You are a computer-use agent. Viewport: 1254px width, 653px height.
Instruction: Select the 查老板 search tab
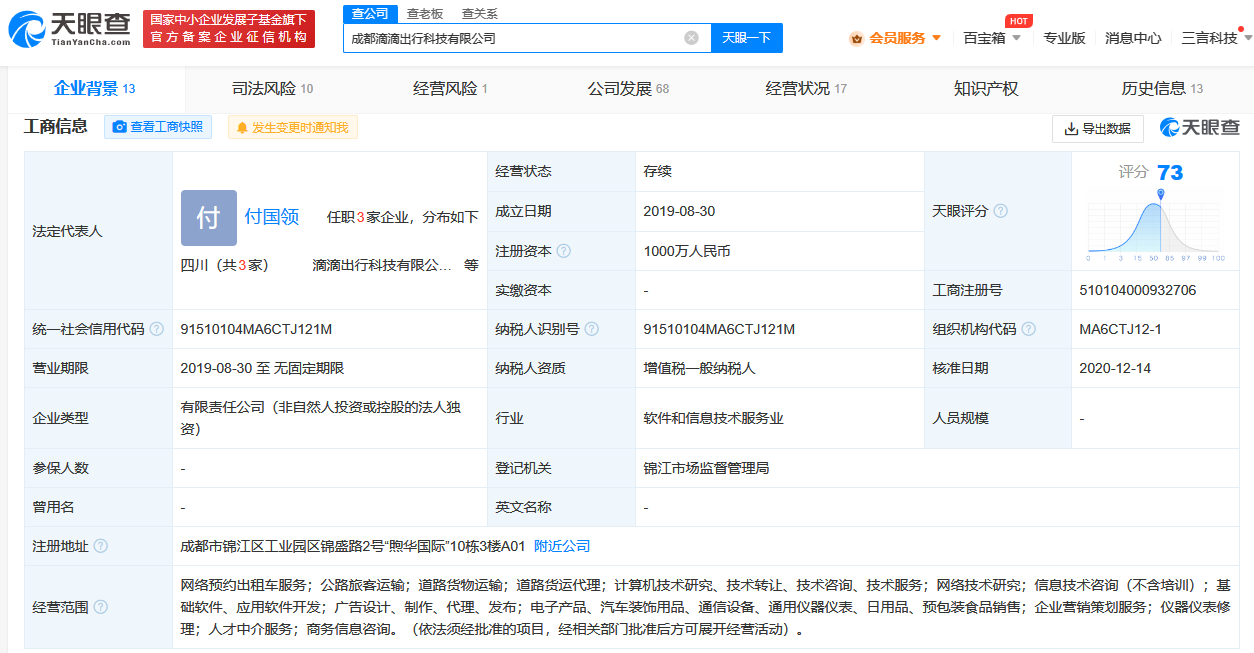click(425, 13)
